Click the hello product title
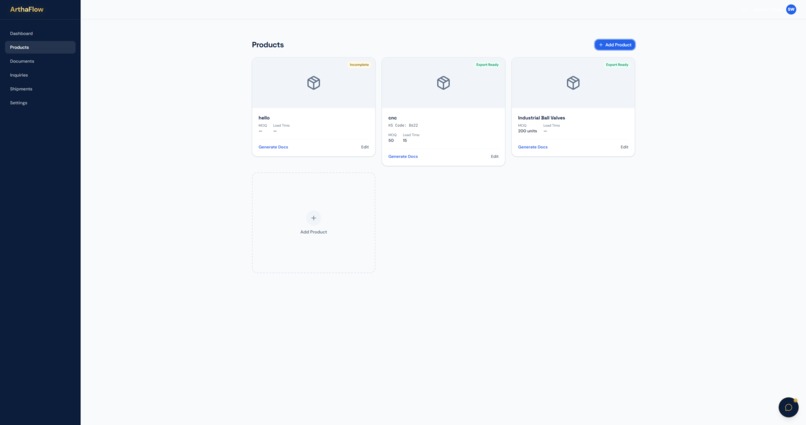The width and height of the screenshot is (806, 425). coord(264,118)
